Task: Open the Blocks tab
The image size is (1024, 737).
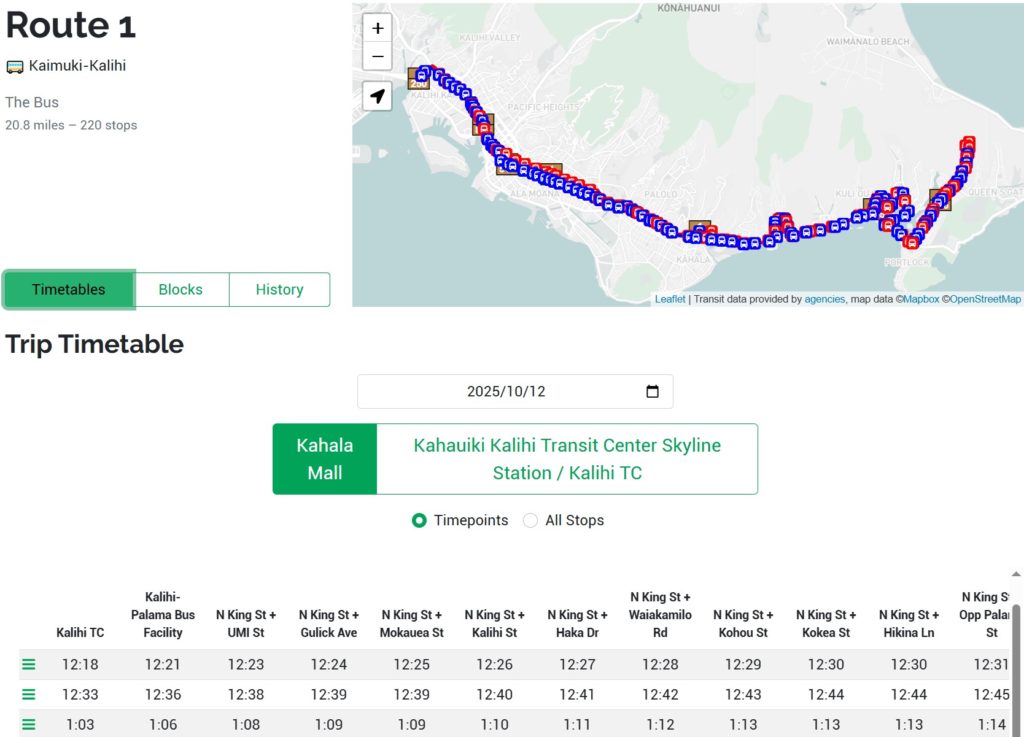Action: (181, 289)
